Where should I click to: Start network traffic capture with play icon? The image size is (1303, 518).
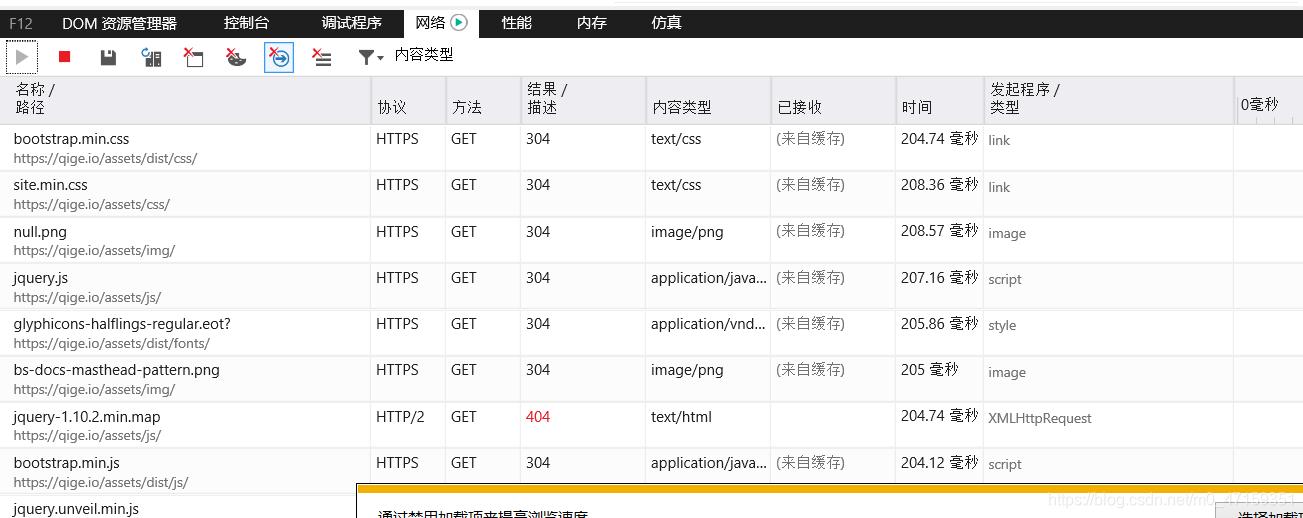[21, 57]
